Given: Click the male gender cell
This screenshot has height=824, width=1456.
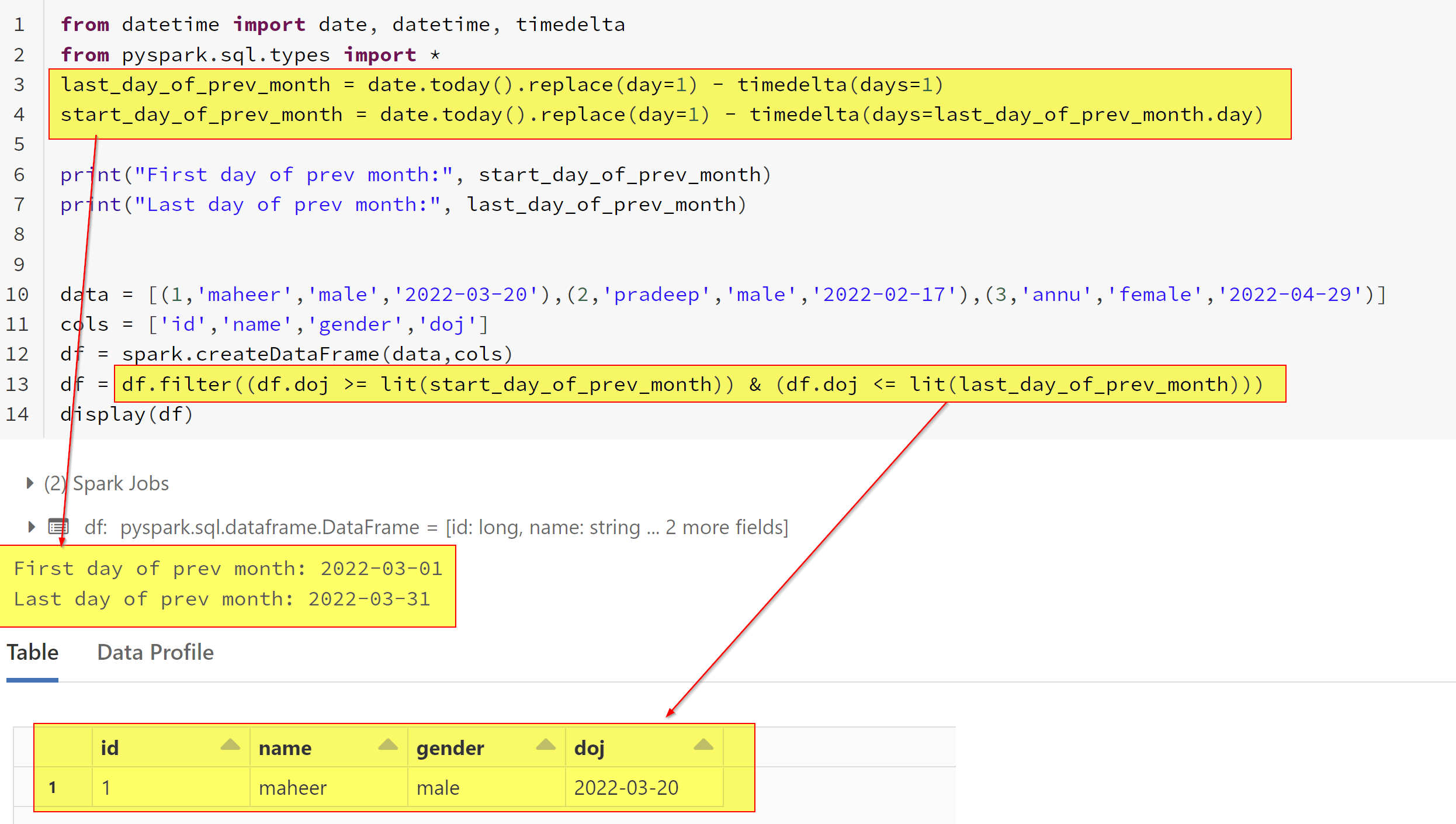Looking at the screenshot, I should pos(438,788).
